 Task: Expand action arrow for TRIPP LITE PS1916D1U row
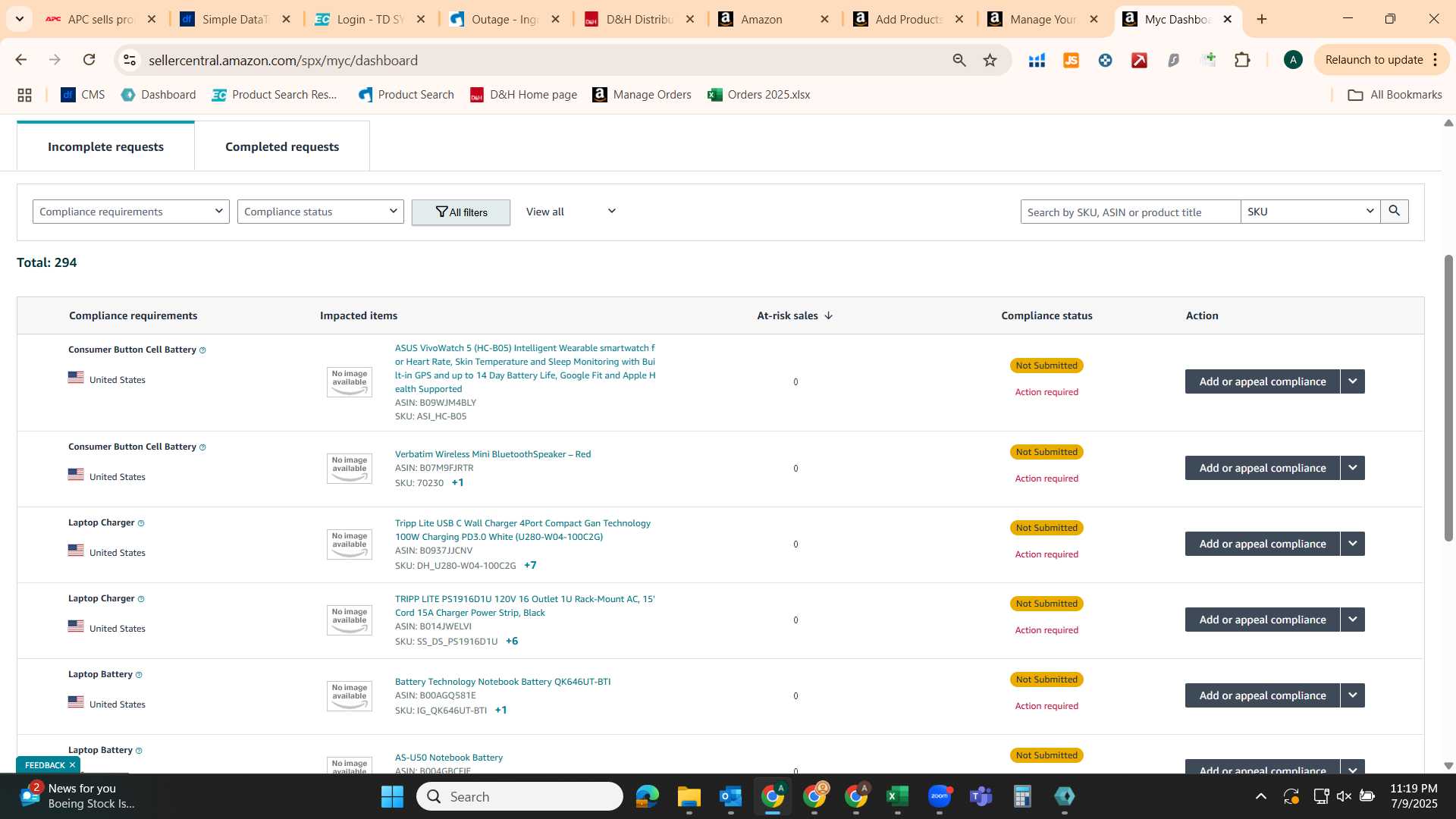point(1352,620)
